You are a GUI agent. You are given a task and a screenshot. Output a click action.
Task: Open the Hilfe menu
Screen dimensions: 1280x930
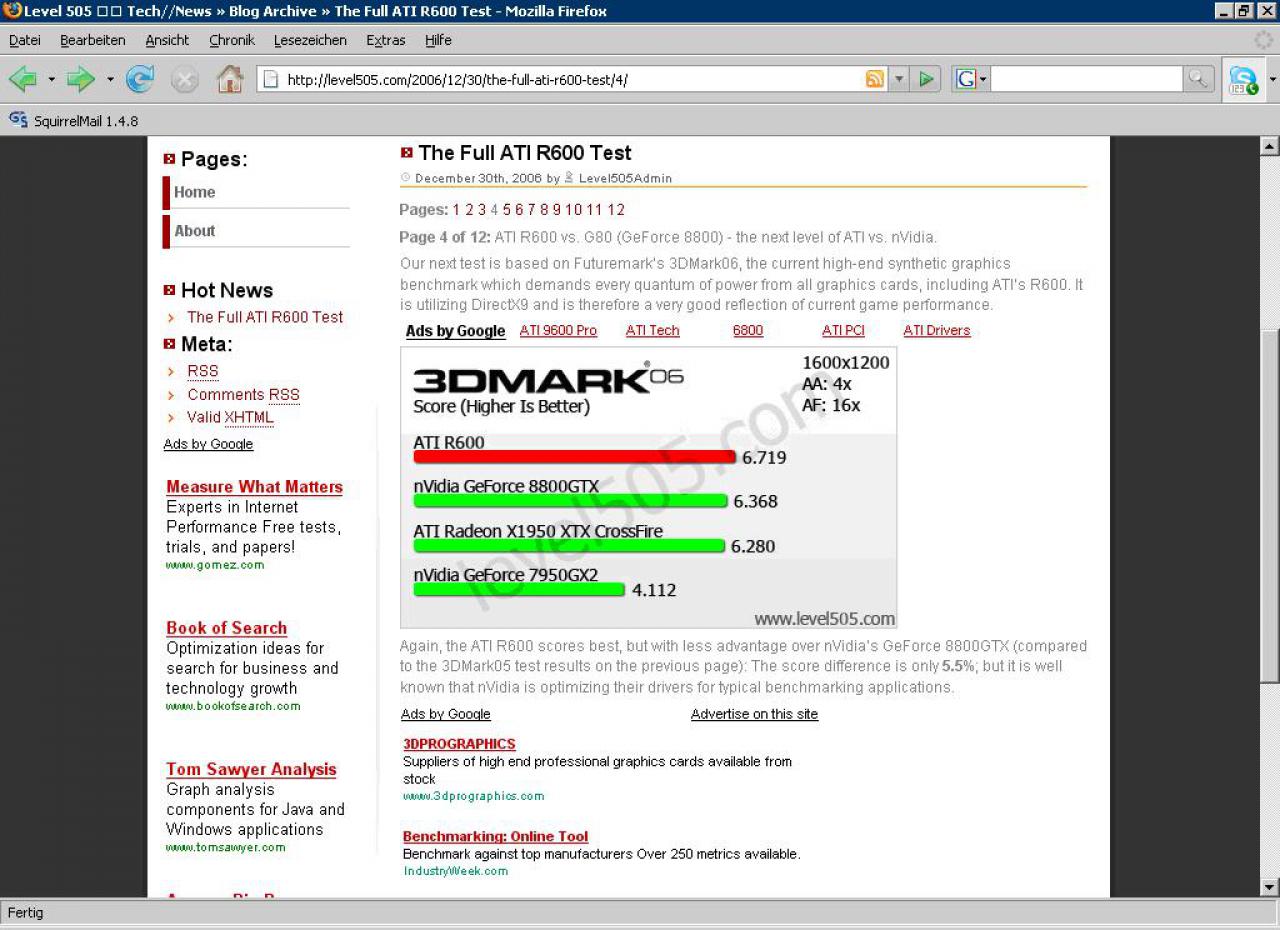click(438, 40)
